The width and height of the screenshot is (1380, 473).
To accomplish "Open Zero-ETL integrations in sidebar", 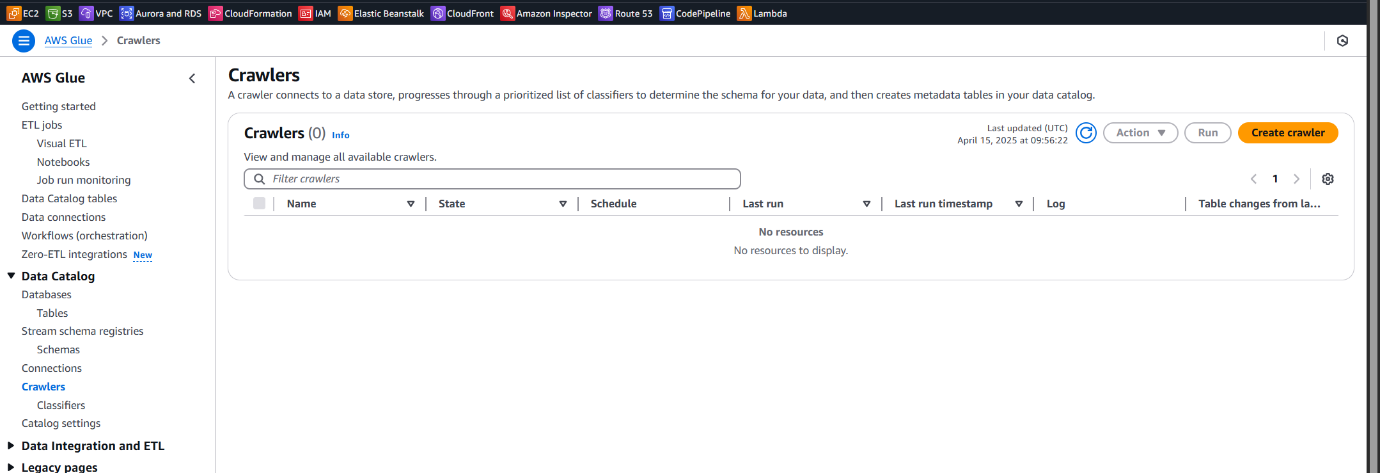I will (74, 254).
